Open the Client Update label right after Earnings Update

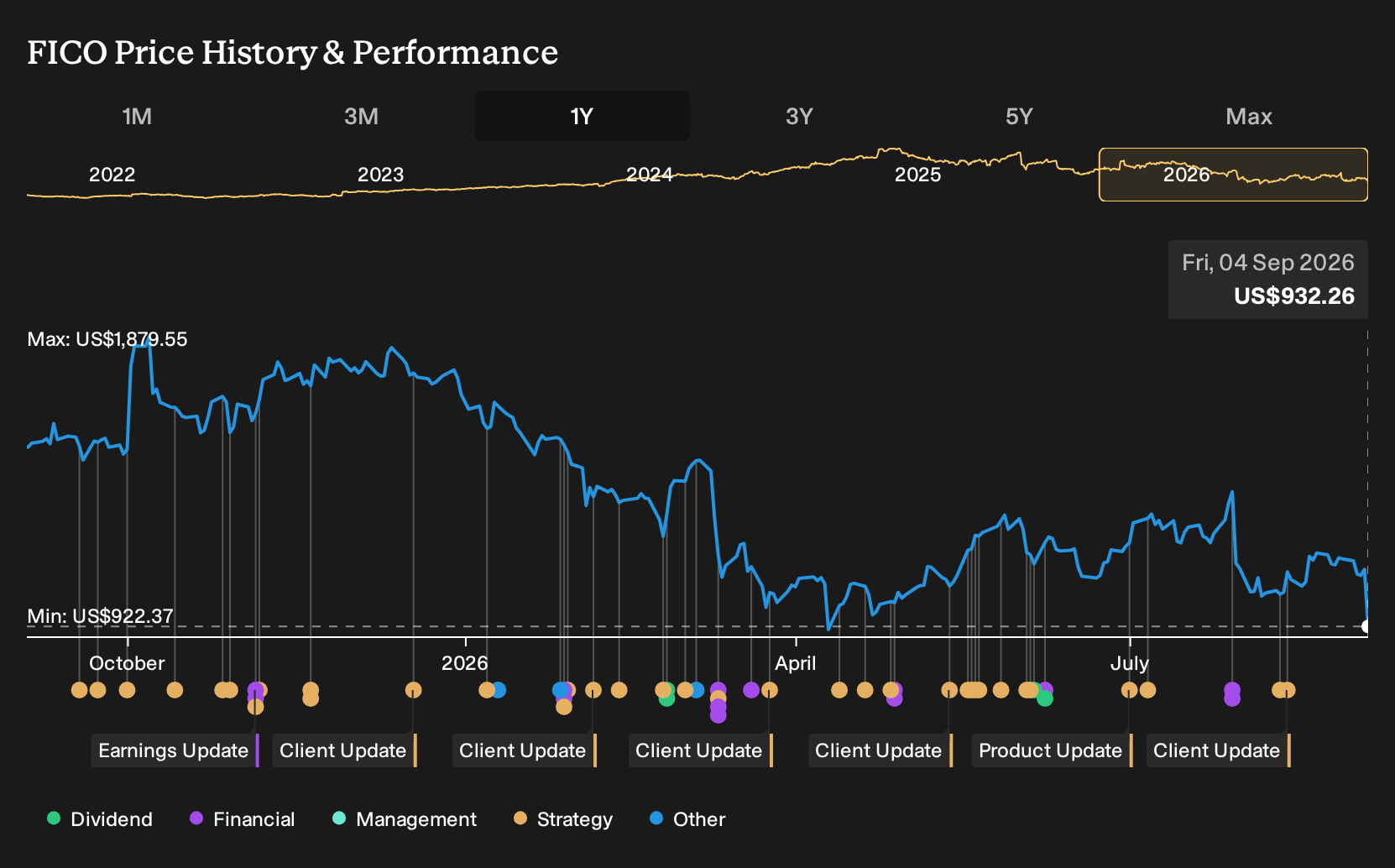(344, 750)
